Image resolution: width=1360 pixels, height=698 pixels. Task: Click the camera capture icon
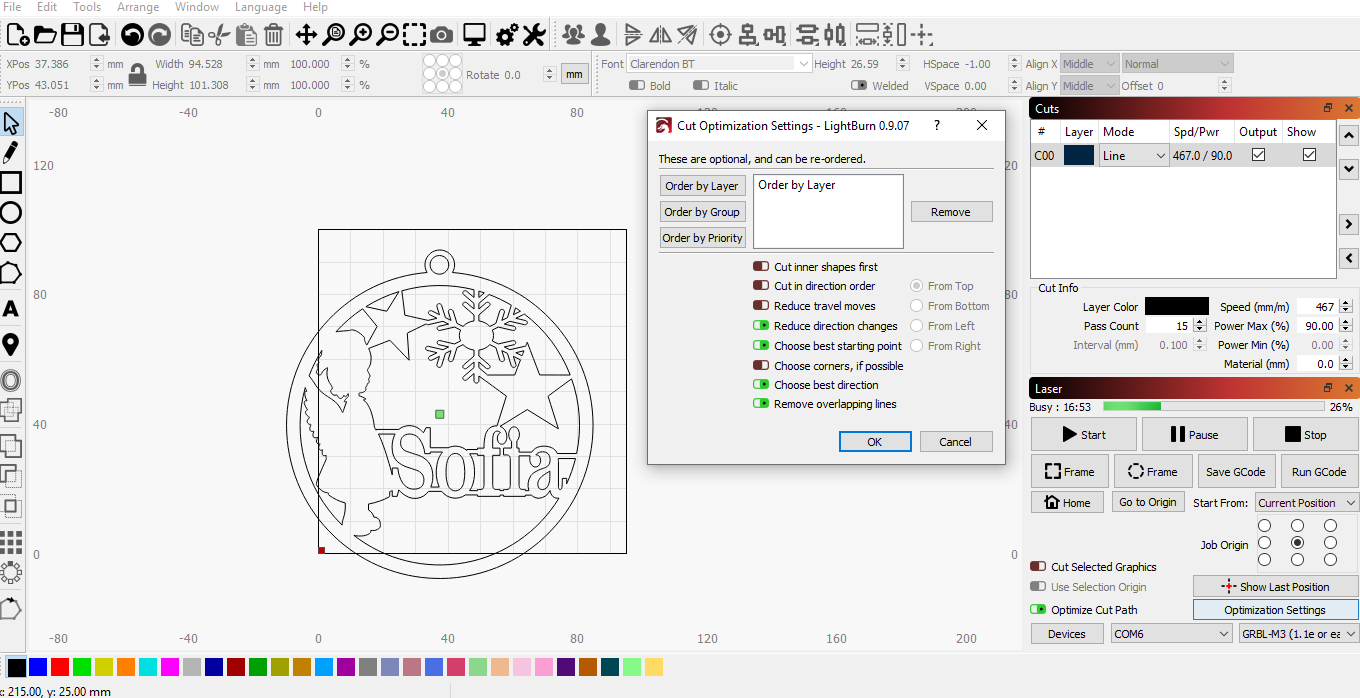point(441,36)
